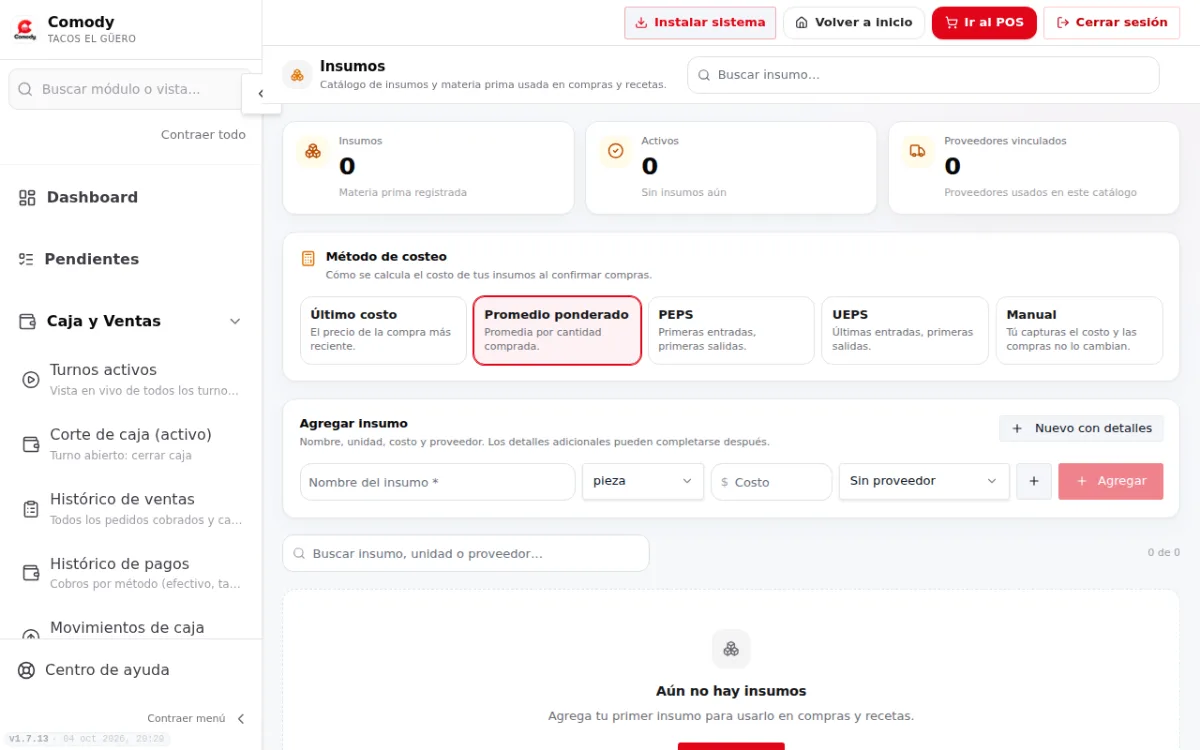The image size is (1200, 750).
Task: Click the Método de costeo calculator icon
Action: [x=308, y=258]
